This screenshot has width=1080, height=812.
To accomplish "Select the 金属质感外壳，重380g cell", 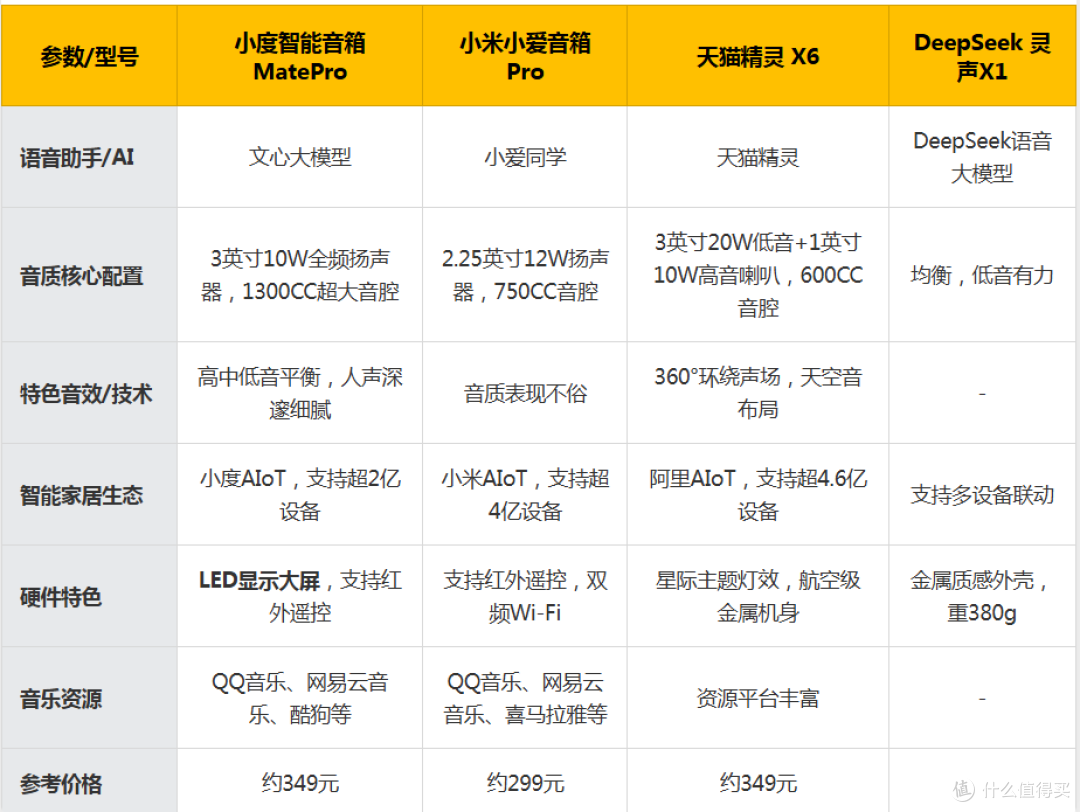I will (982, 596).
